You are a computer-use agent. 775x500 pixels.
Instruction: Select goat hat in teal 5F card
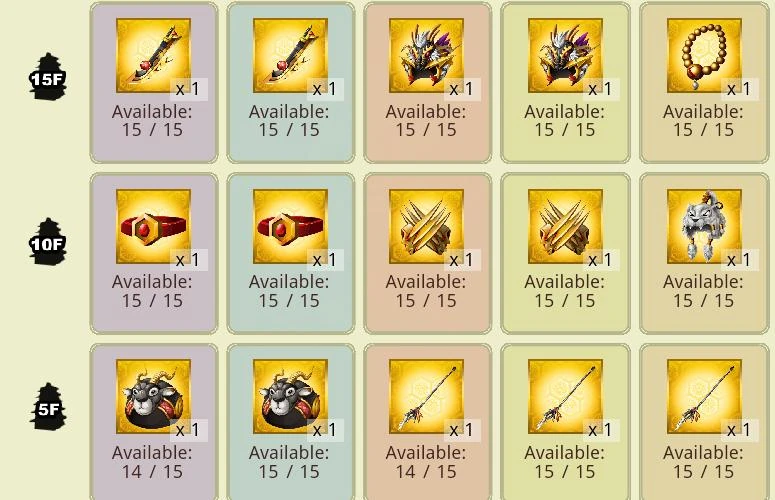pos(290,397)
